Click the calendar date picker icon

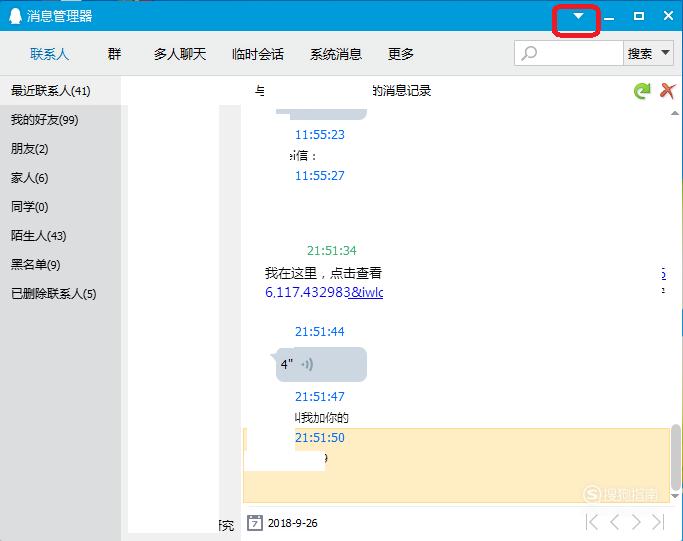pyautogui.click(x=255, y=523)
